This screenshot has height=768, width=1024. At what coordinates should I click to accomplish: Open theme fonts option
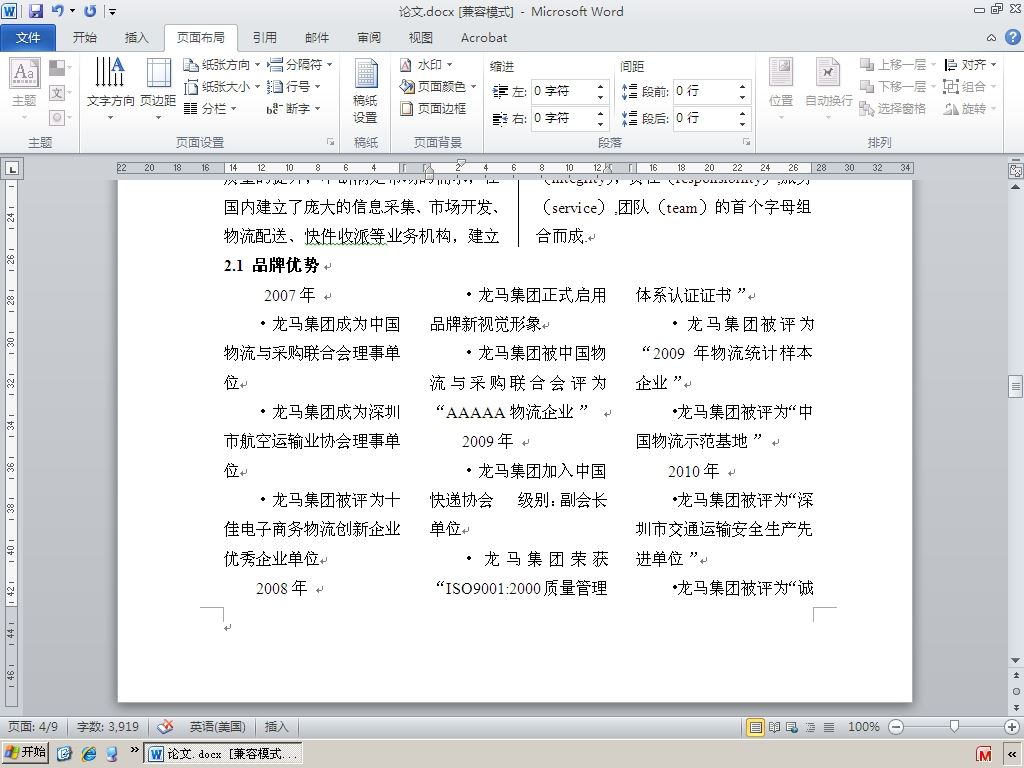pyautogui.click(x=60, y=93)
